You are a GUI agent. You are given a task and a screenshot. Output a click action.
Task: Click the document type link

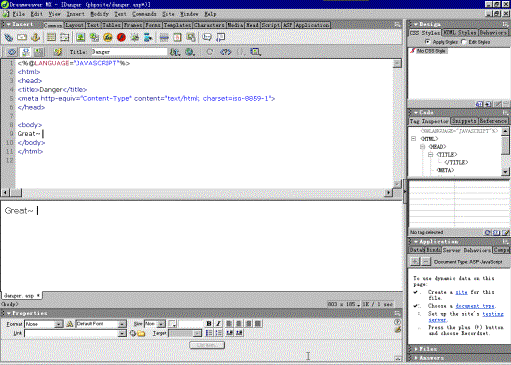point(475,306)
